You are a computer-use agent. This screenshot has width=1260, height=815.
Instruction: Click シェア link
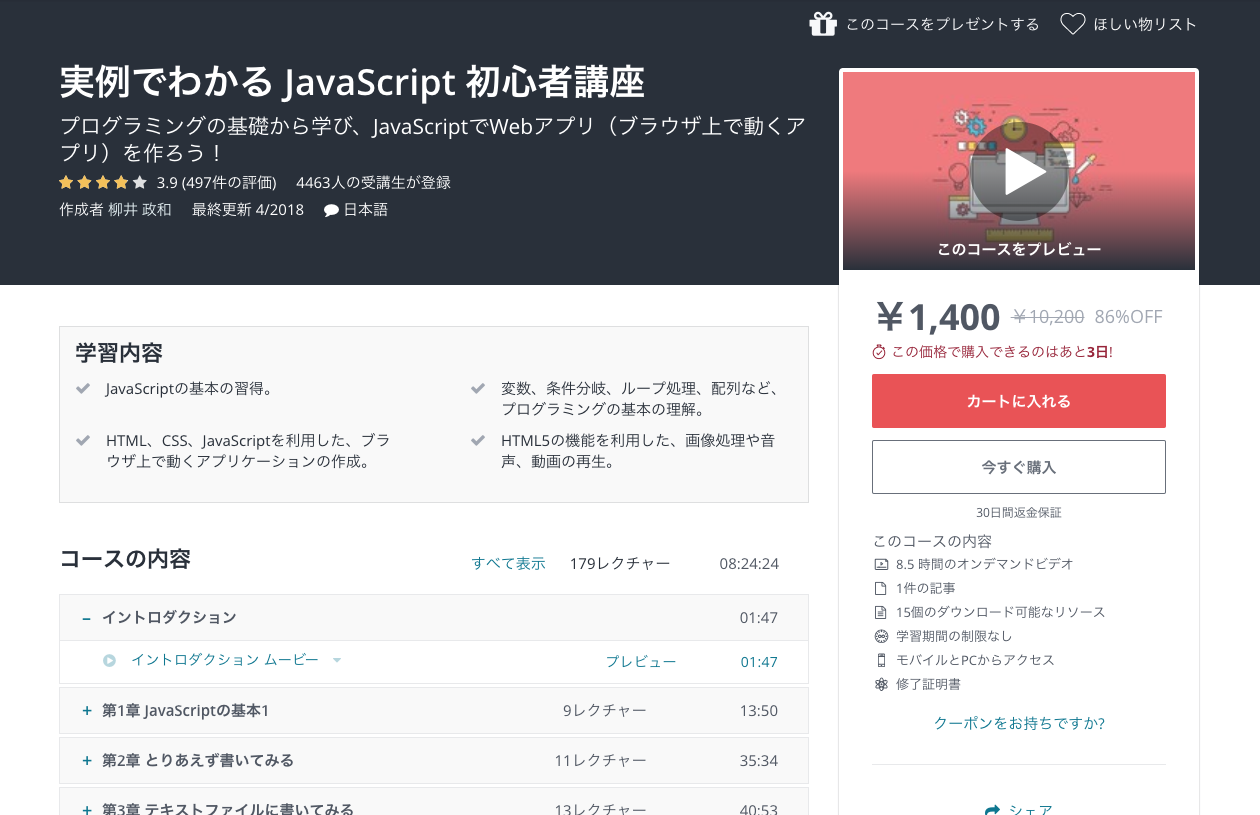(1031, 810)
